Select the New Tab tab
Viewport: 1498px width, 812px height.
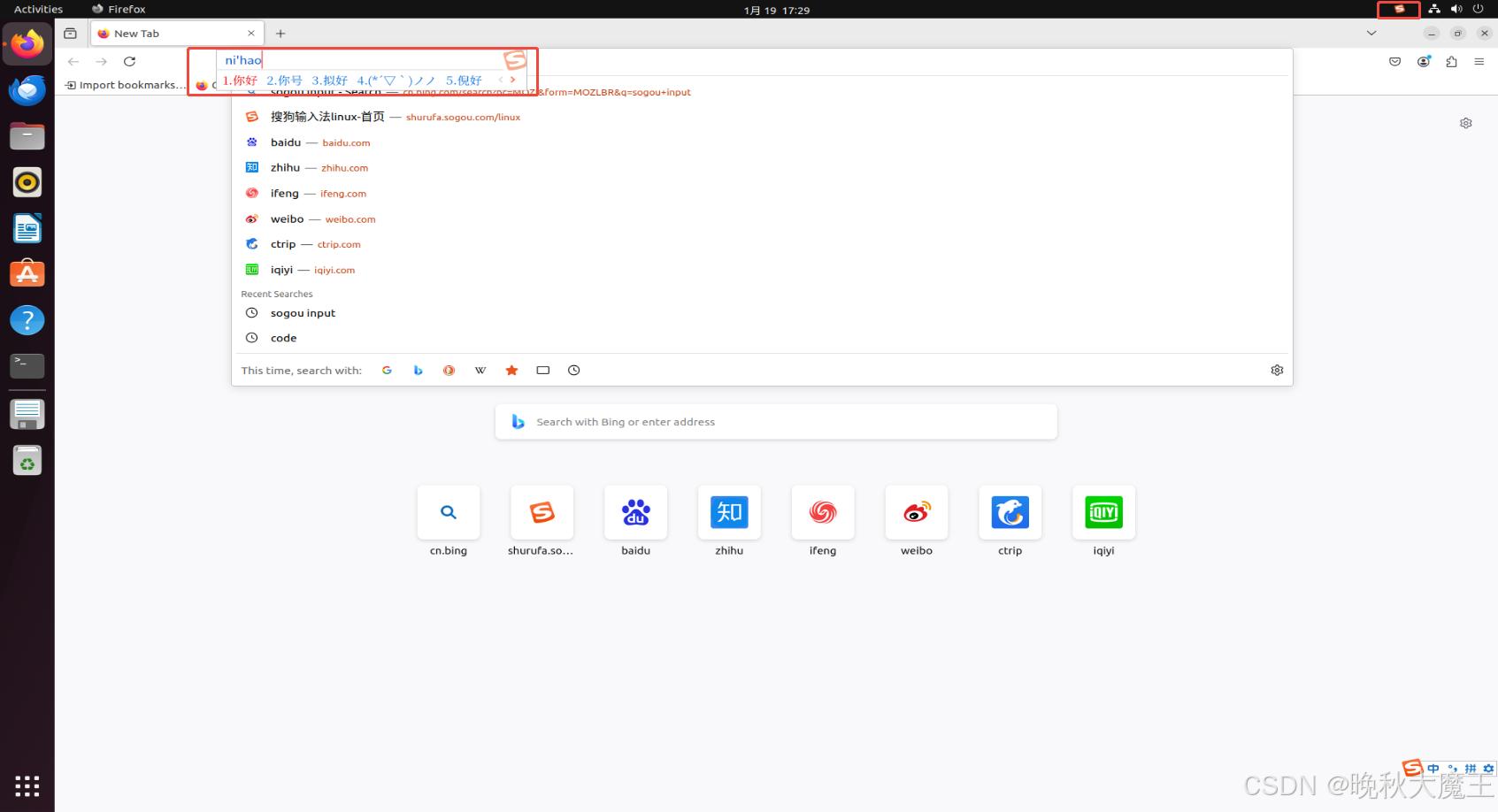point(176,34)
